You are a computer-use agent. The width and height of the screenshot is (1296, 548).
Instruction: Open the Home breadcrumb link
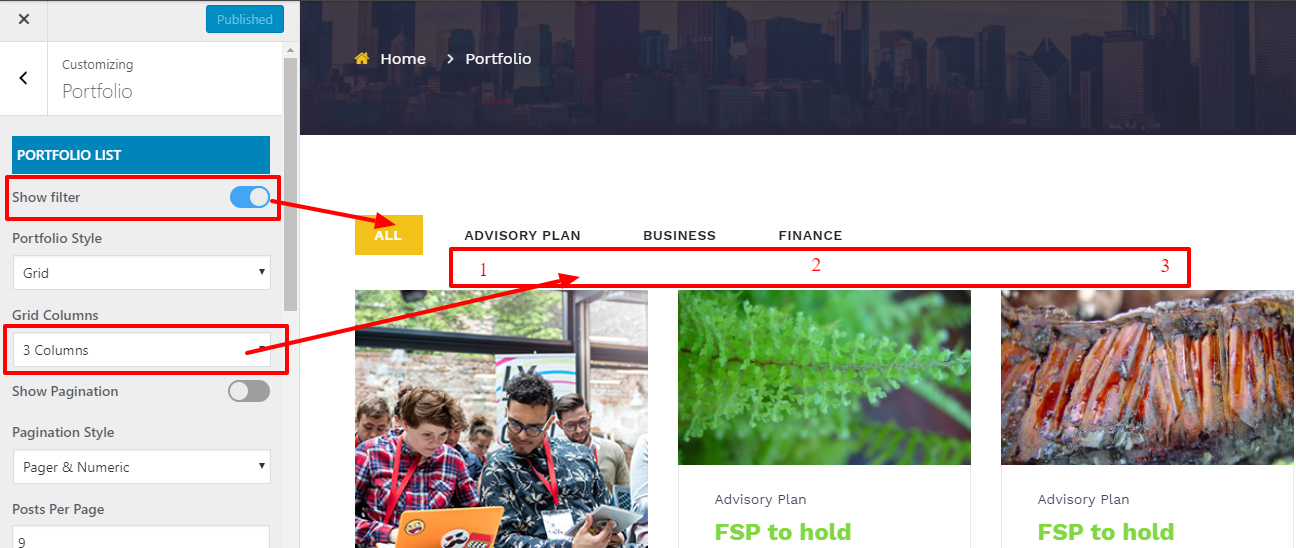click(403, 59)
